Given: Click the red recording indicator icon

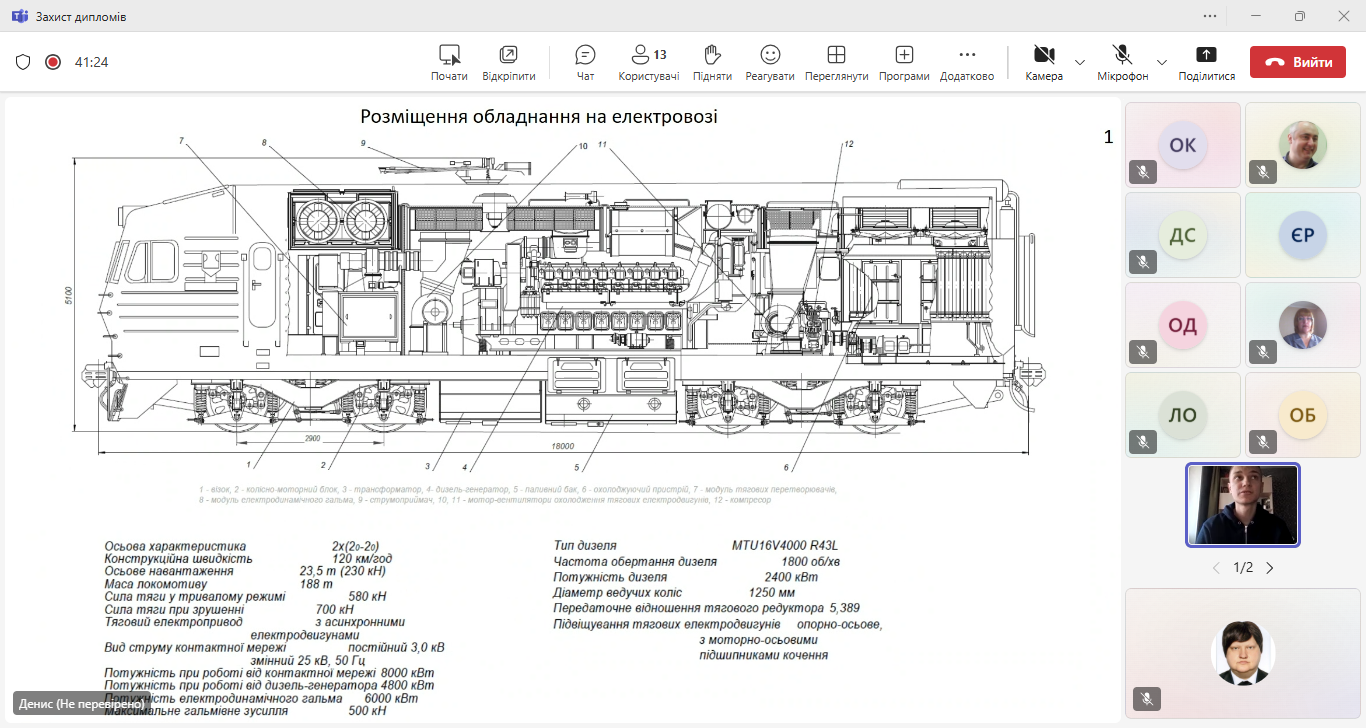Looking at the screenshot, I should point(53,62).
